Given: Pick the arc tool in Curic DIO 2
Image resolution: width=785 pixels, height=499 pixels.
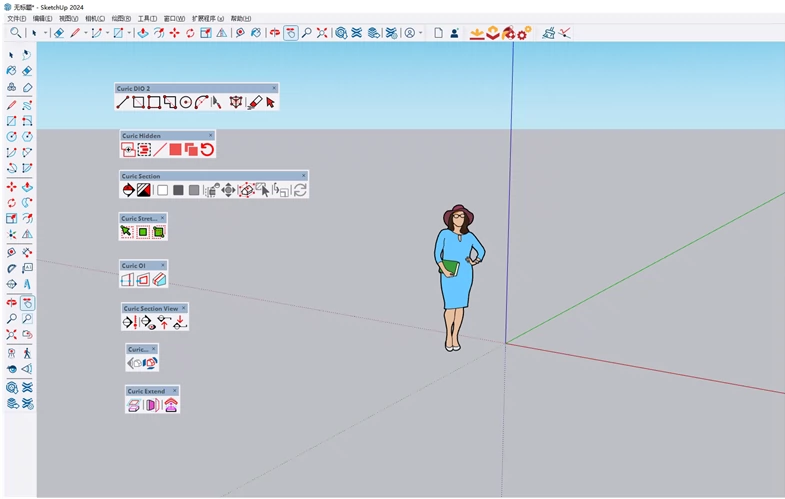Looking at the screenshot, I should point(201,102).
